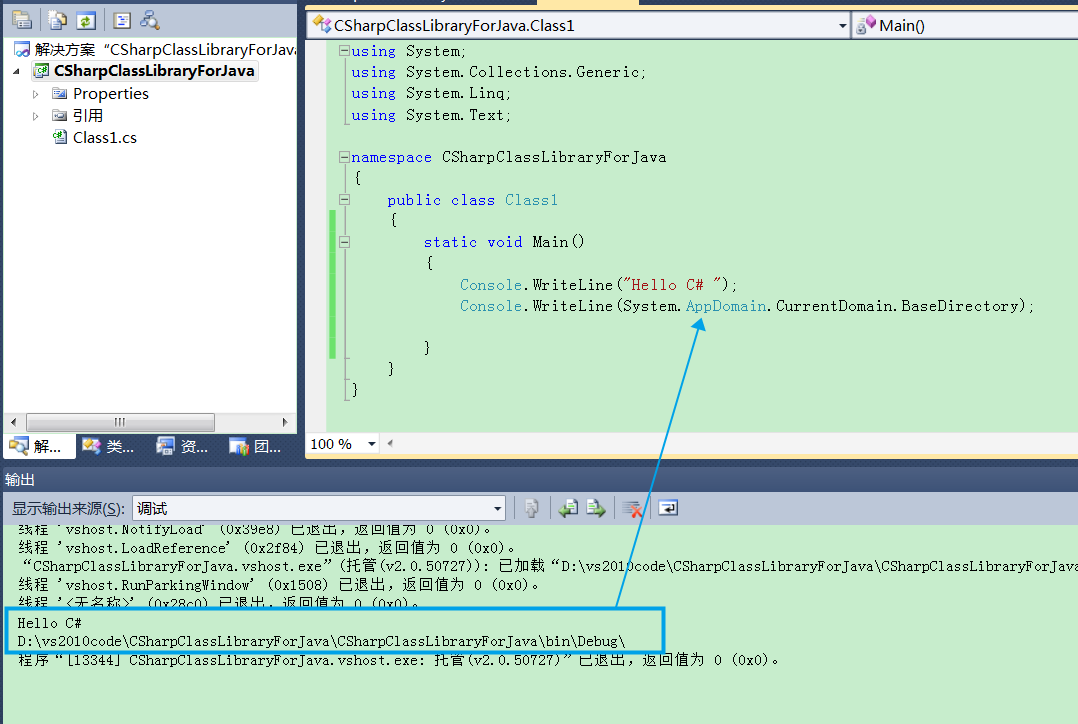1078x724 pixels.
Task: Click the View Class Diagram icon
Action: click(148, 20)
